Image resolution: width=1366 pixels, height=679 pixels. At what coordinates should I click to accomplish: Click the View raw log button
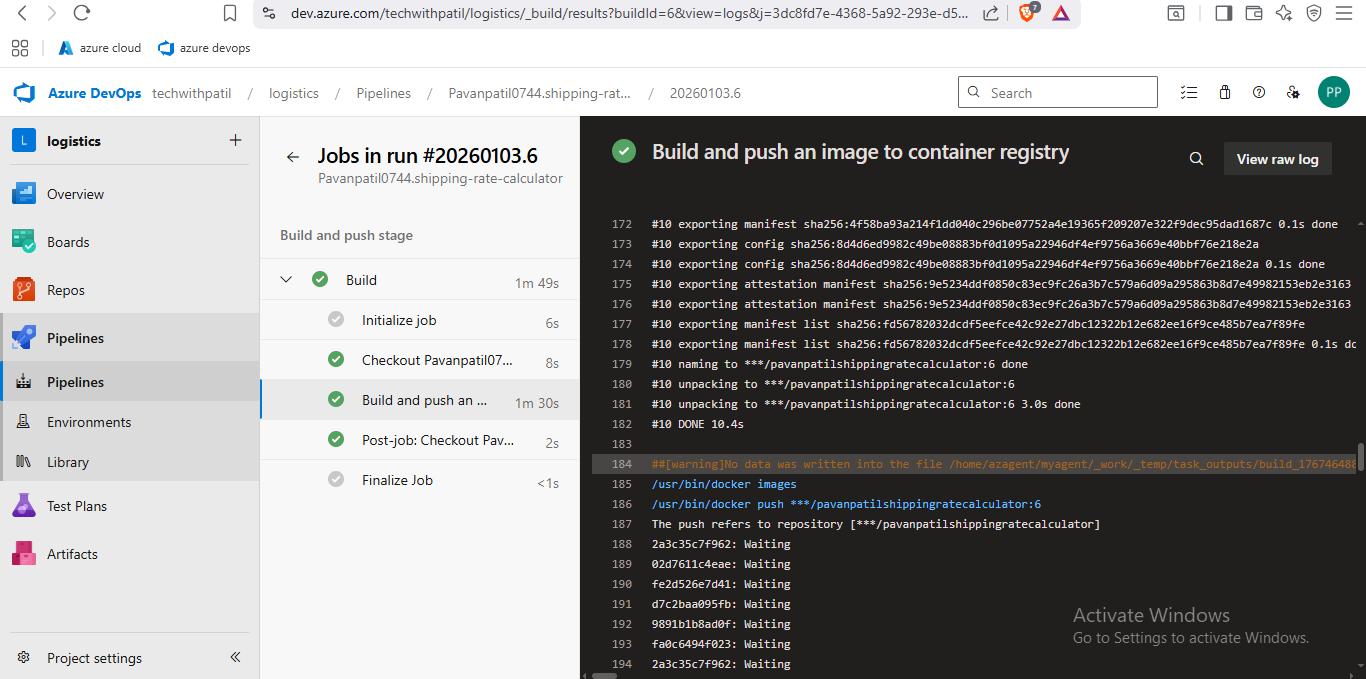click(1277, 159)
